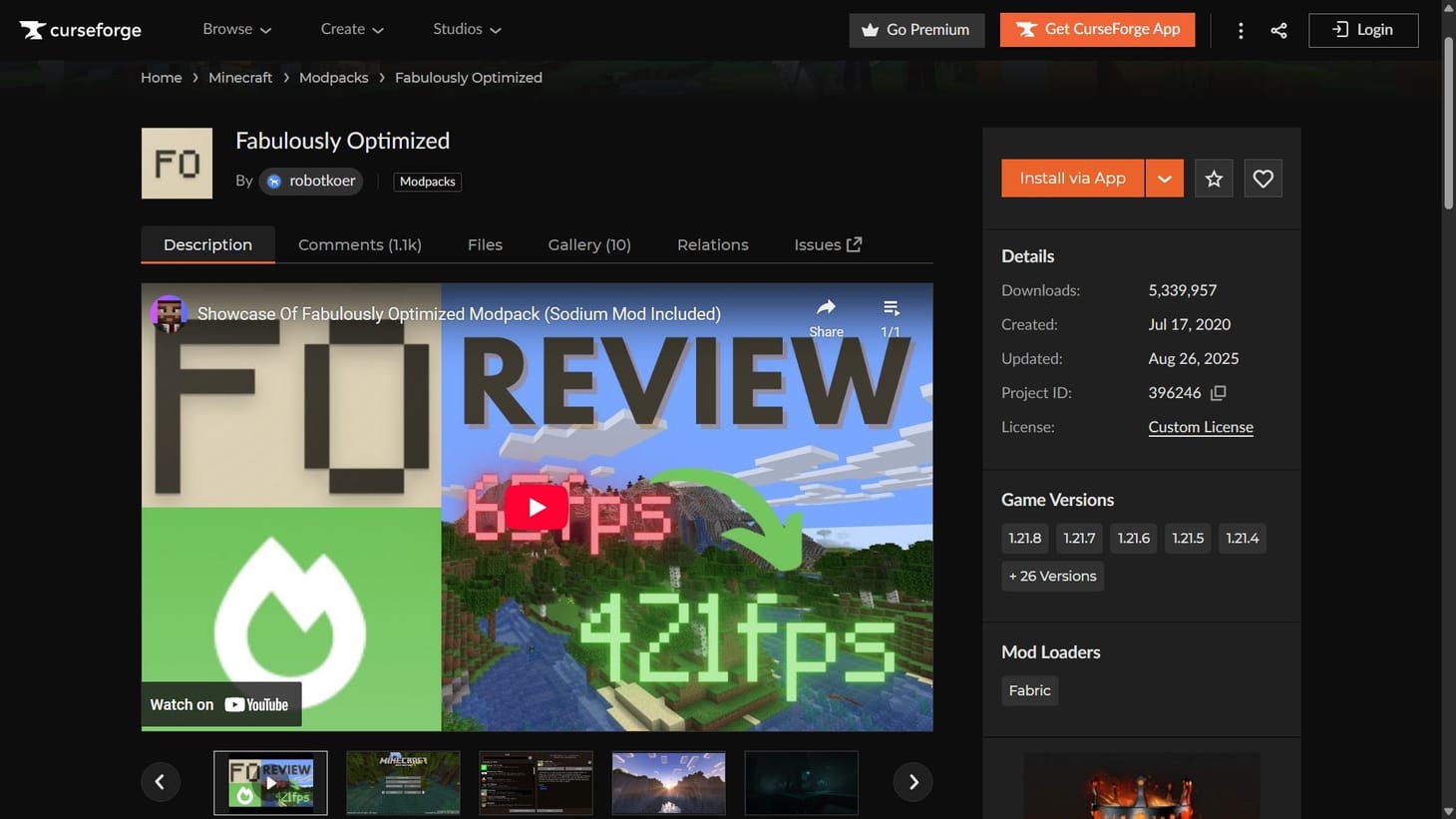Open the three-dot overflow menu

[x=1240, y=30]
